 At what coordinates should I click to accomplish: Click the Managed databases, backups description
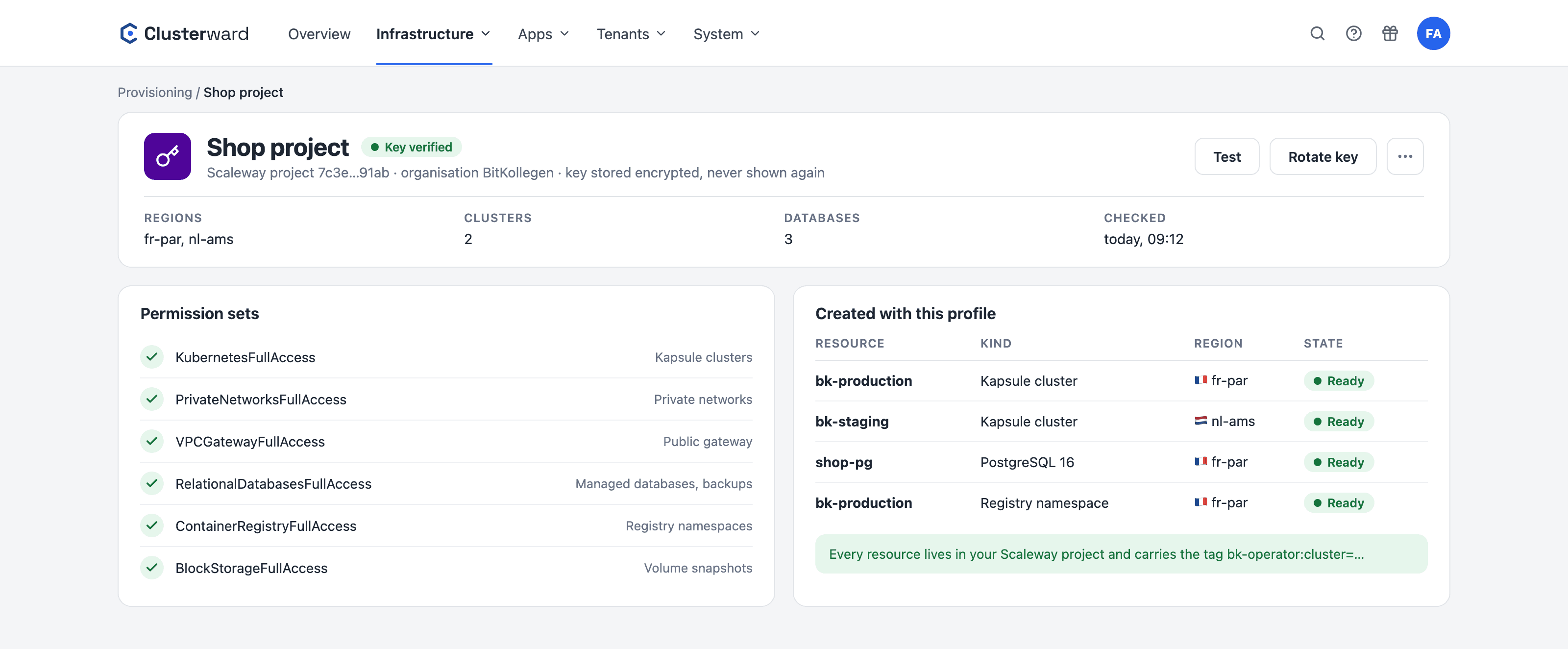point(663,484)
